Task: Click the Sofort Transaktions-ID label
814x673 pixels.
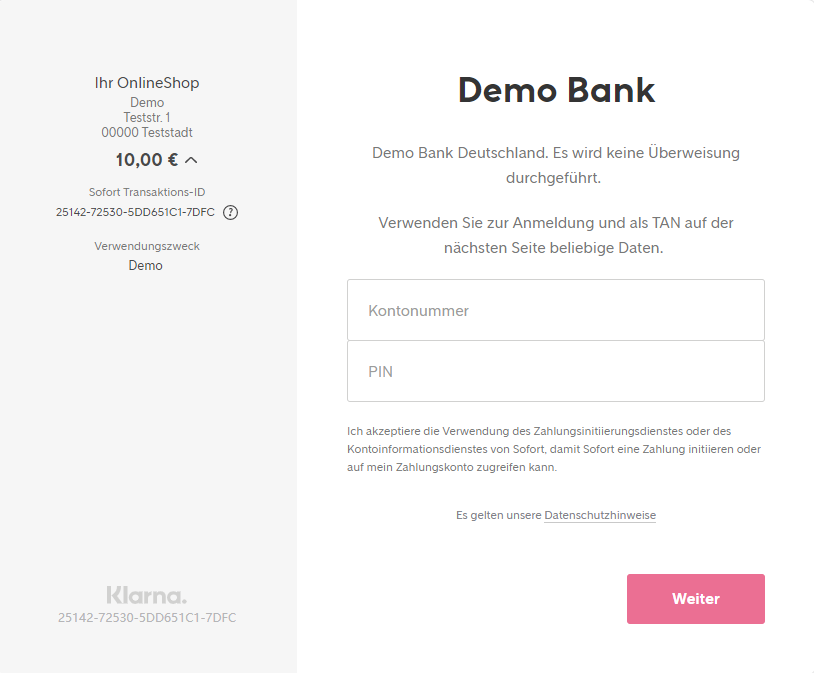Action: pos(147,192)
